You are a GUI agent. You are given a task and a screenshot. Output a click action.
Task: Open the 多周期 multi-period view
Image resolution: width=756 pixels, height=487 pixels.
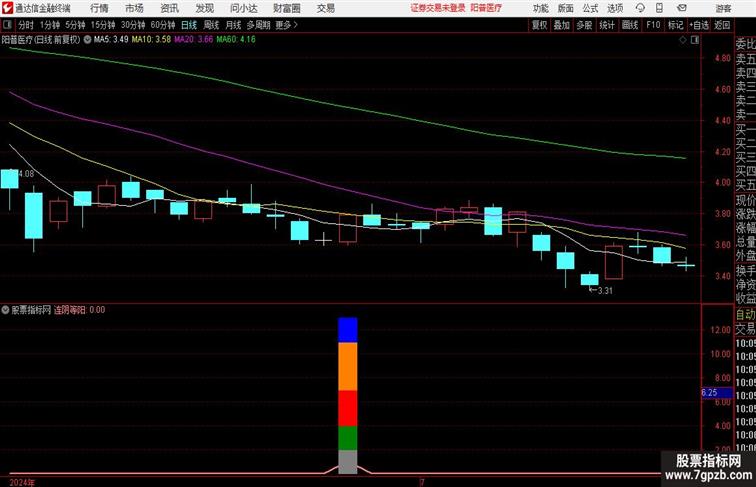pyautogui.click(x=258, y=25)
